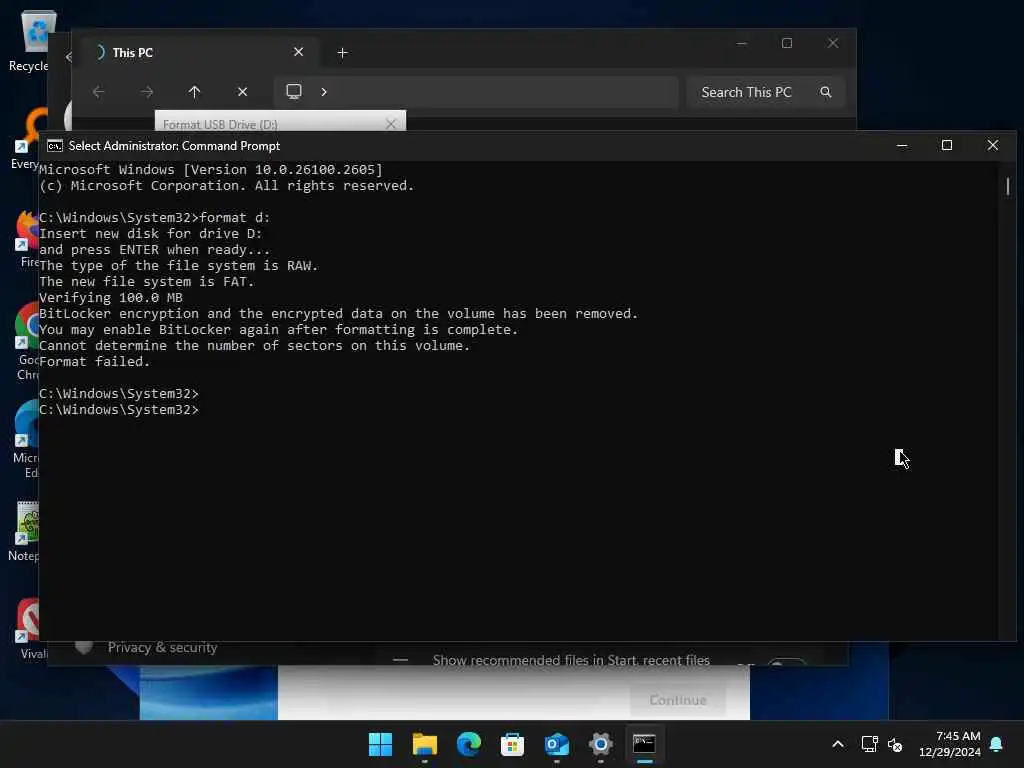Click the Continue button behind the windows
This screenshot has height=768, width=1024.
(x=678, y=700)
